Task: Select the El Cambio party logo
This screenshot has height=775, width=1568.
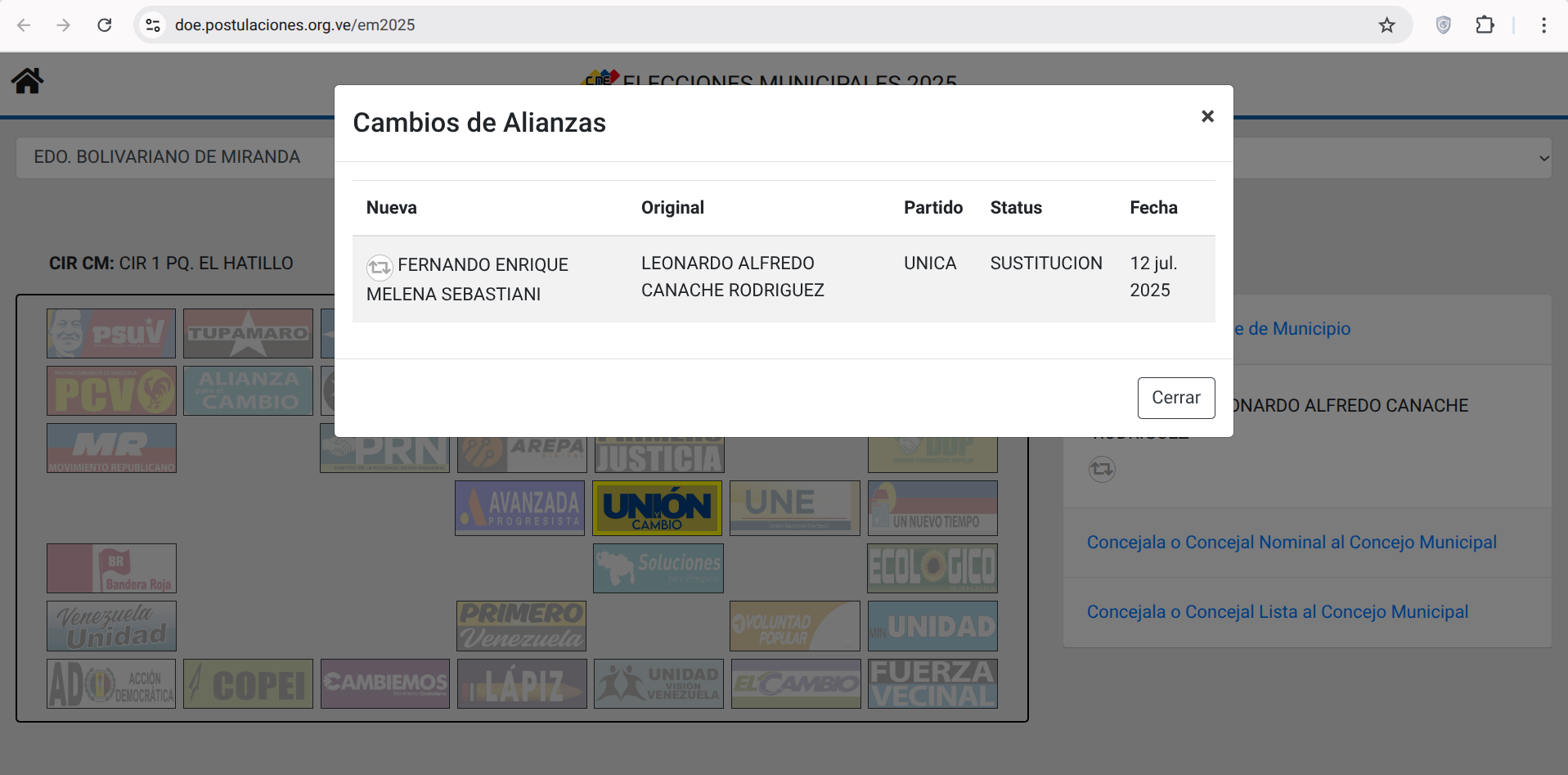Action: [796, 683]
